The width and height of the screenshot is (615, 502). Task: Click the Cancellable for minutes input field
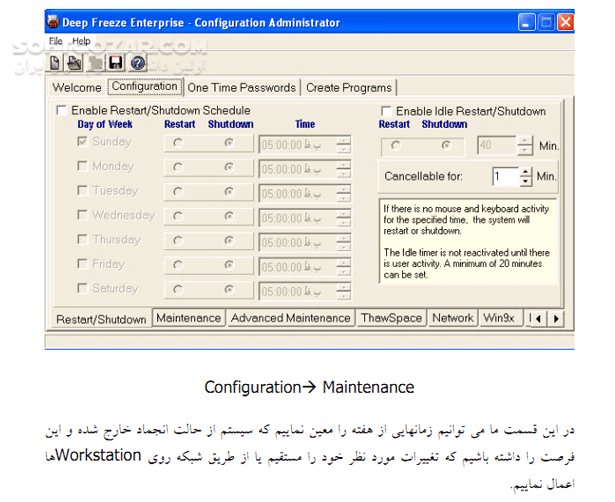(x=504, y=177)
